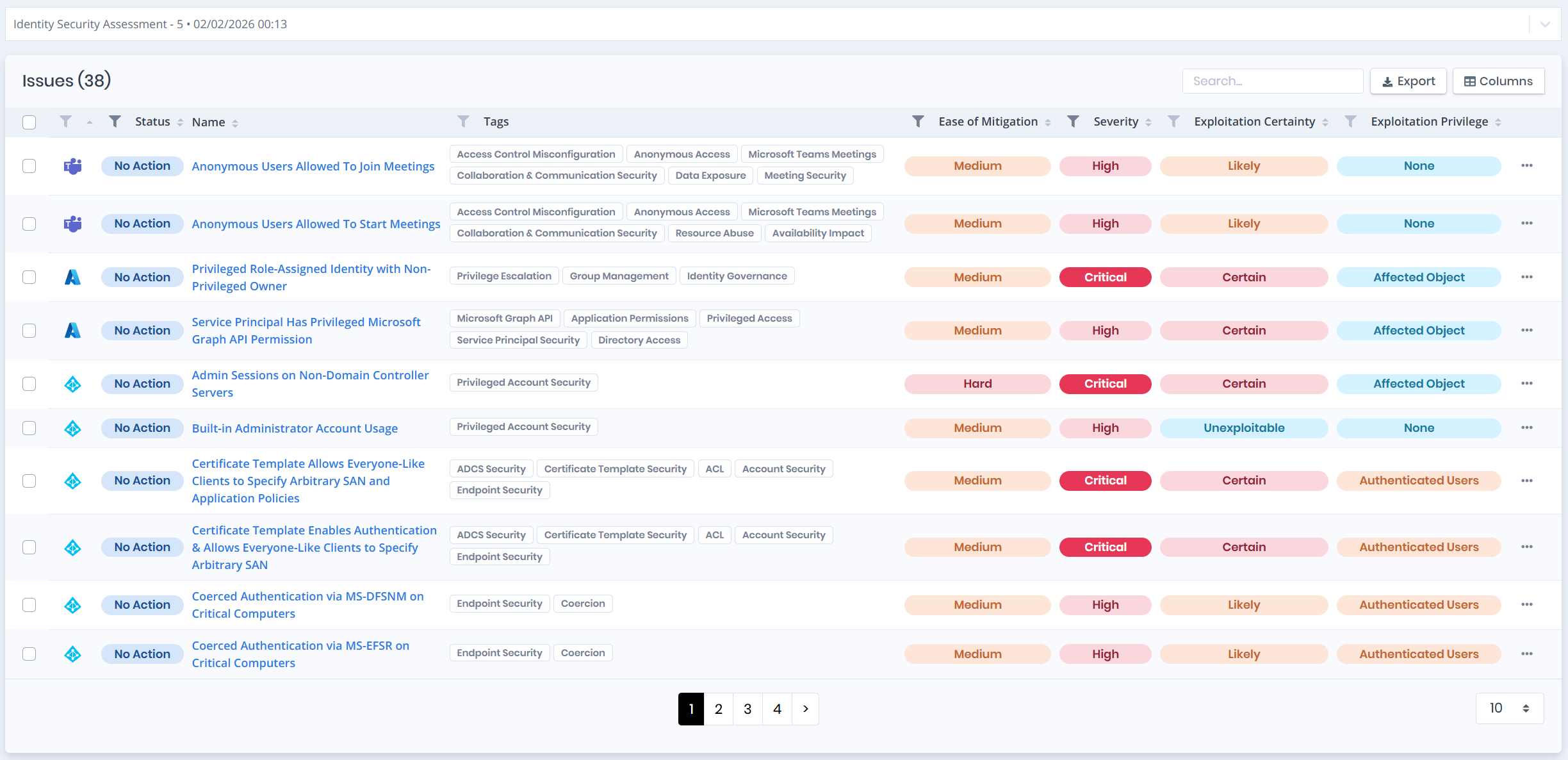Open the filter icon on the Ease of Mitigation column

[919, 121]
